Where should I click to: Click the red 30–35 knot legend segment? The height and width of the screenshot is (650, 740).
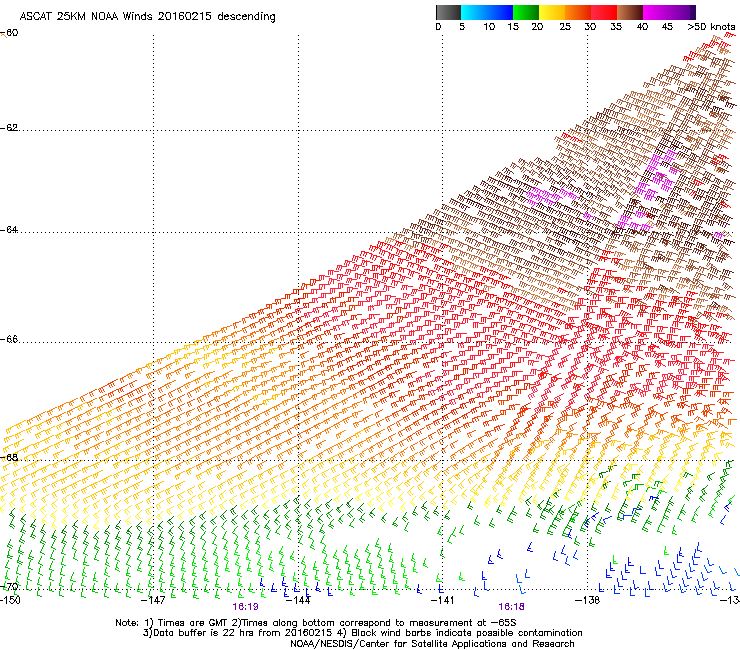point(604,12)
